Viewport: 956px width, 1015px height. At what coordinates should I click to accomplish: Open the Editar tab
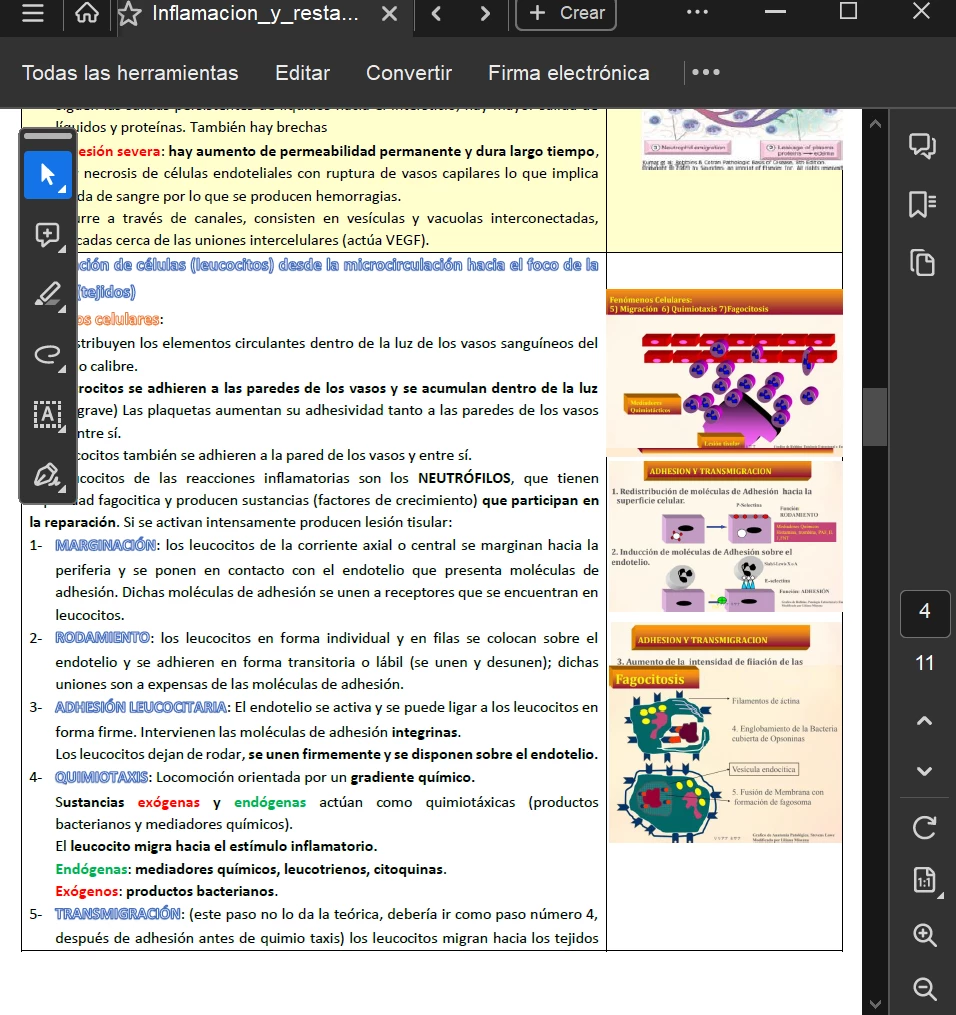click(302, 73)
